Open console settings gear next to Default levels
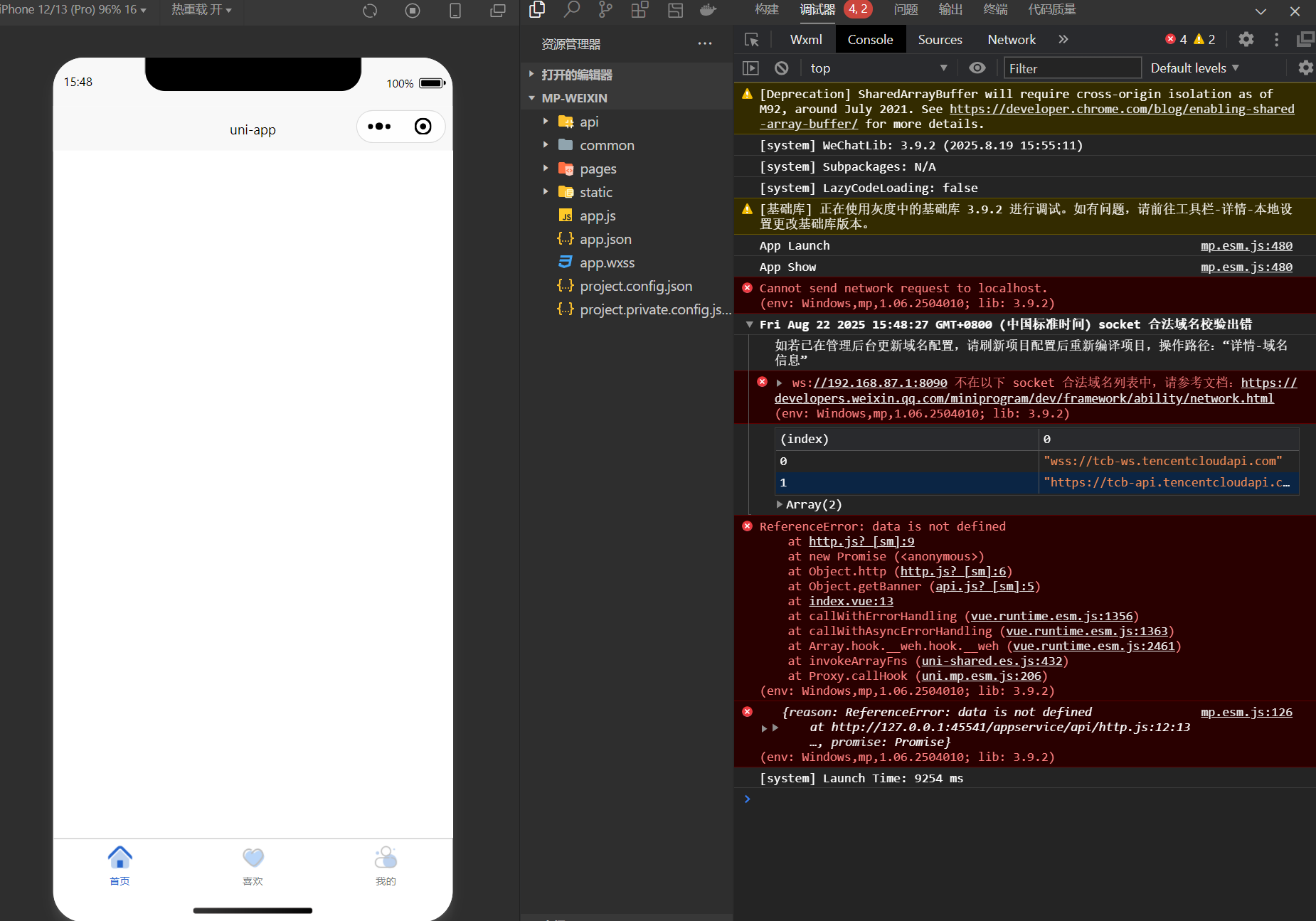The width and height of the screenshot is (1316, 921). pos(1306,68)
